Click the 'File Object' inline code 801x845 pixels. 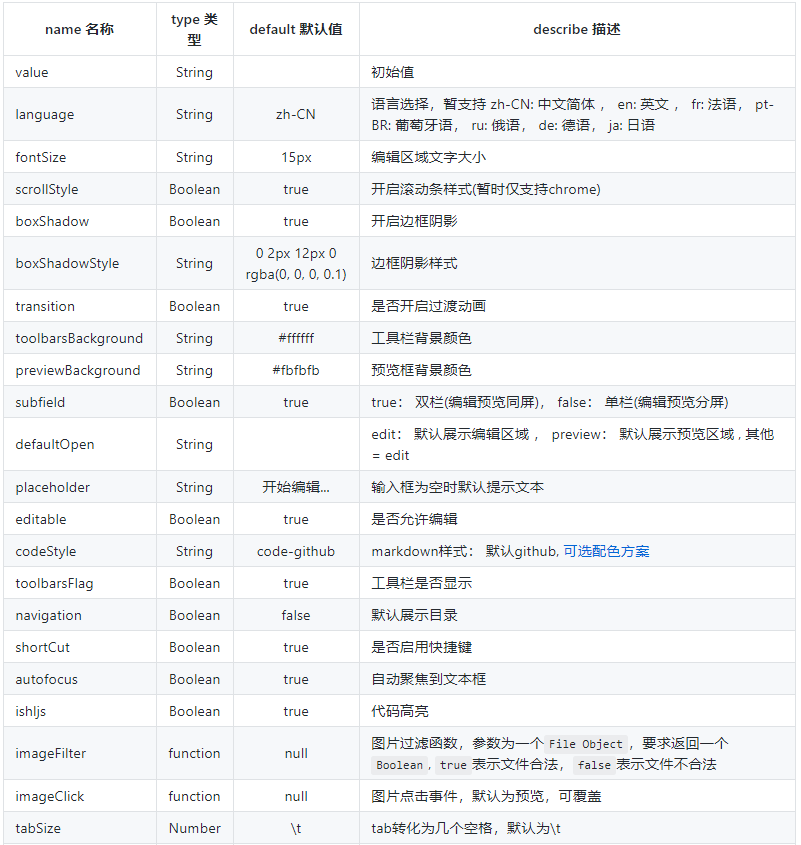586,744
